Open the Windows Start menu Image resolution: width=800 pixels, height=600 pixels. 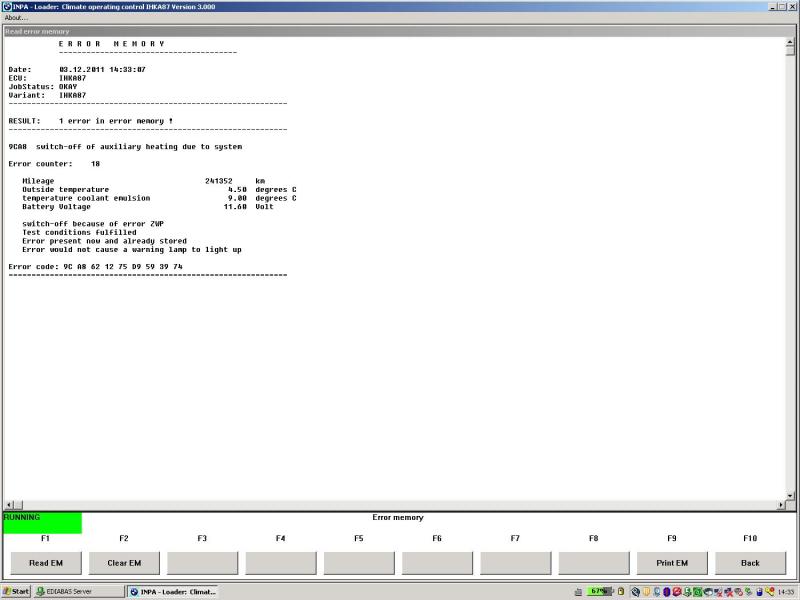point(16,591)
